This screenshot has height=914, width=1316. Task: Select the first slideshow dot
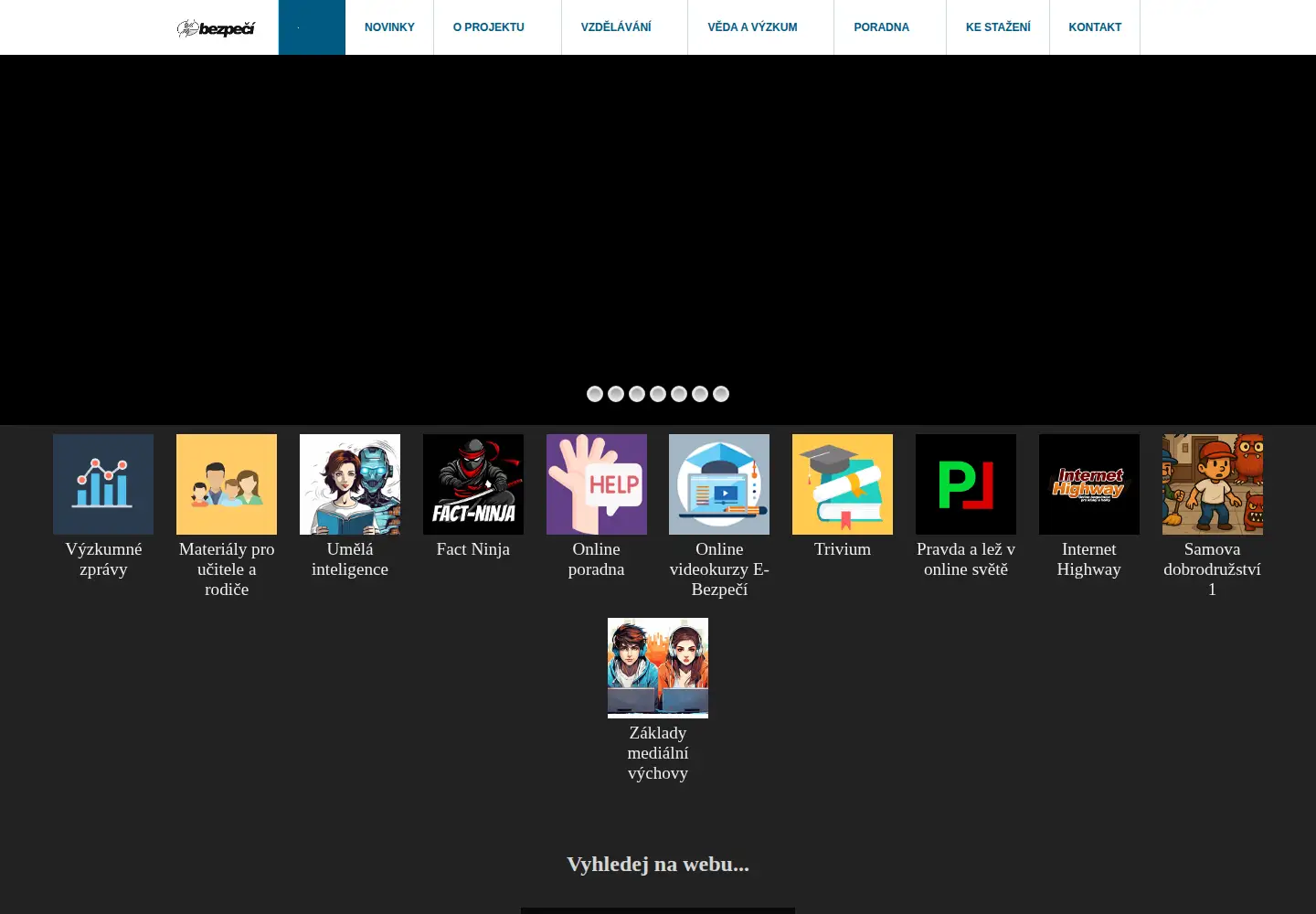pyautogui.click(x=595, y=394)
